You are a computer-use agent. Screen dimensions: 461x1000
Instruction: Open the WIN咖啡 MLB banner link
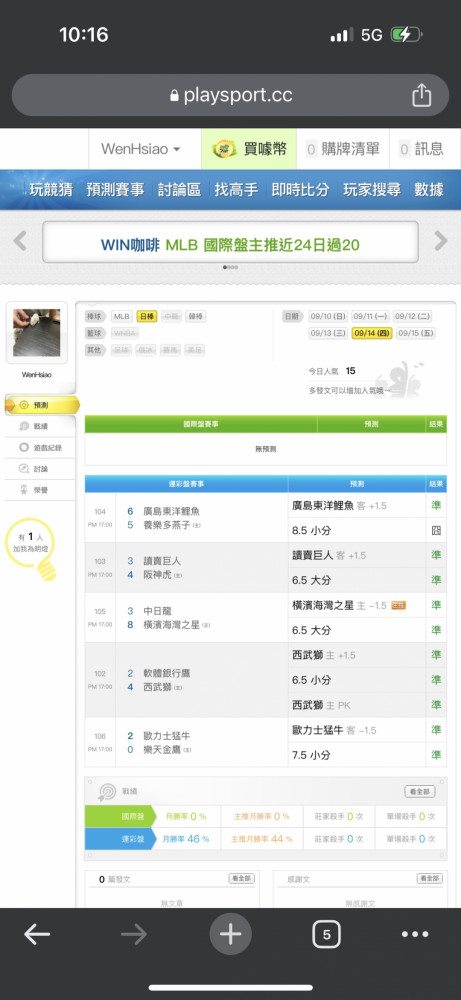click(x=230, y=245)
